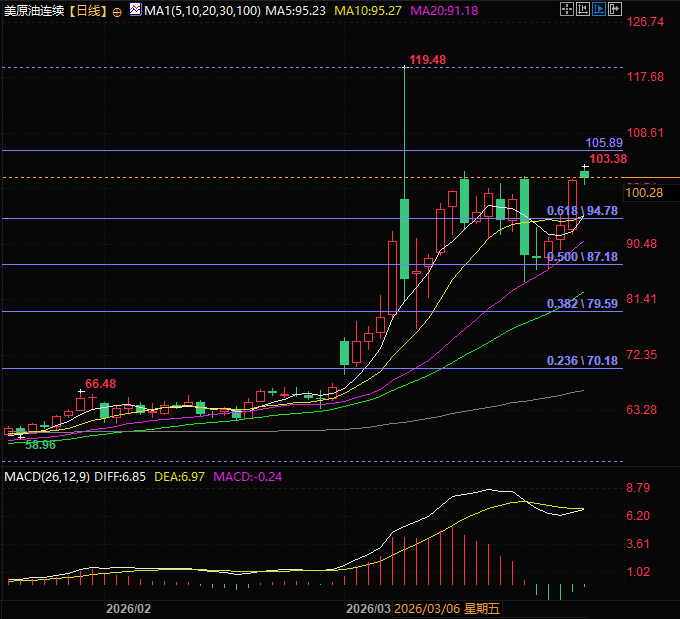This screenshot has height=619, width=680.
Task: Click the 8.79 MACD axis value
Action: (638, 488)
